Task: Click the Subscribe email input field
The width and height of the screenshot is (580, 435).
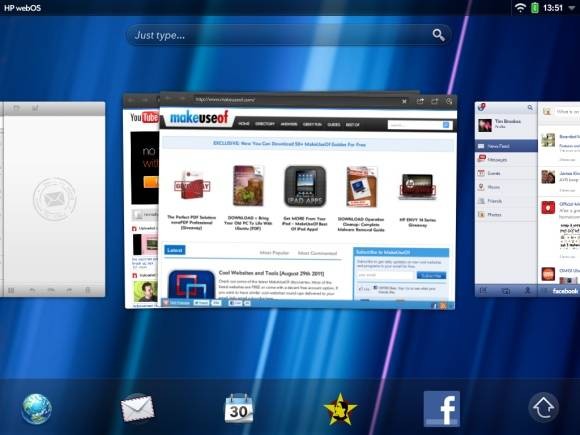Action: 385,275
